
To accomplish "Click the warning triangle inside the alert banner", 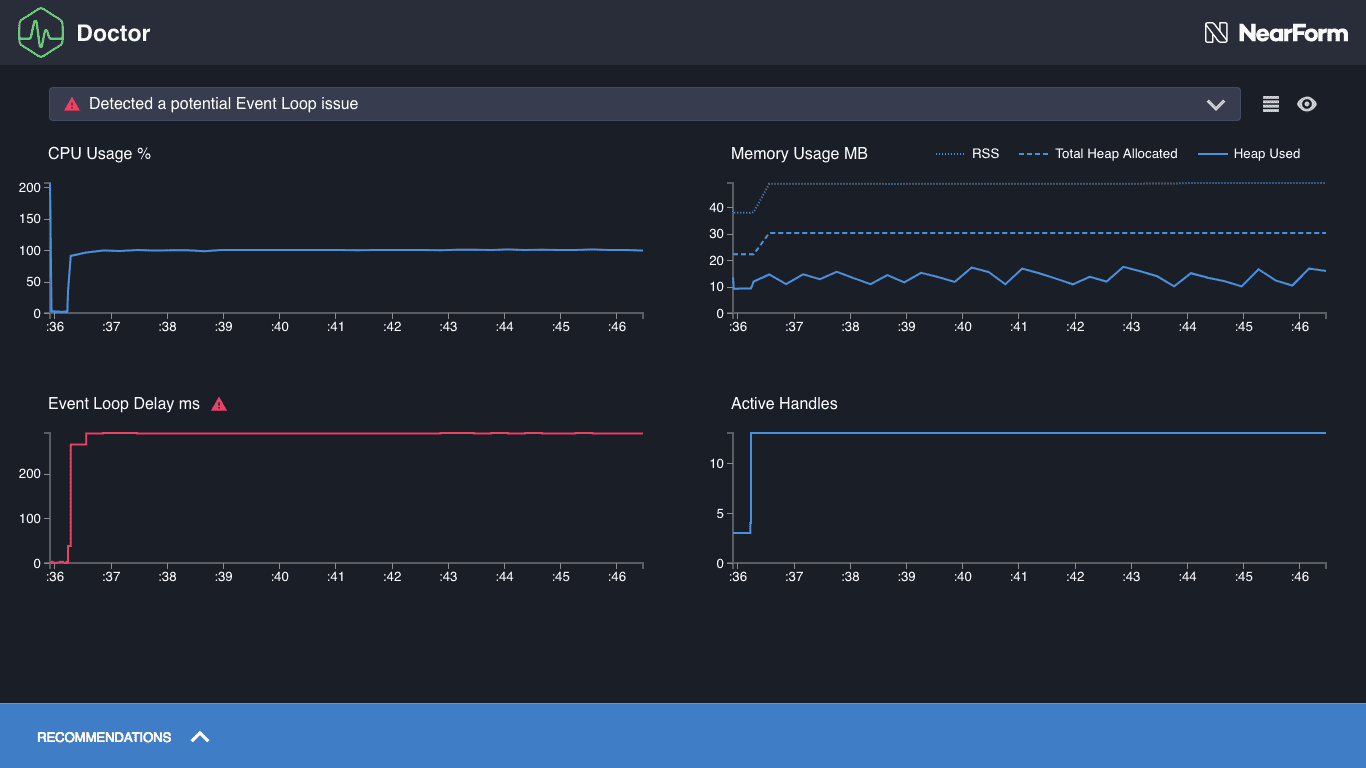I will 70,103.
